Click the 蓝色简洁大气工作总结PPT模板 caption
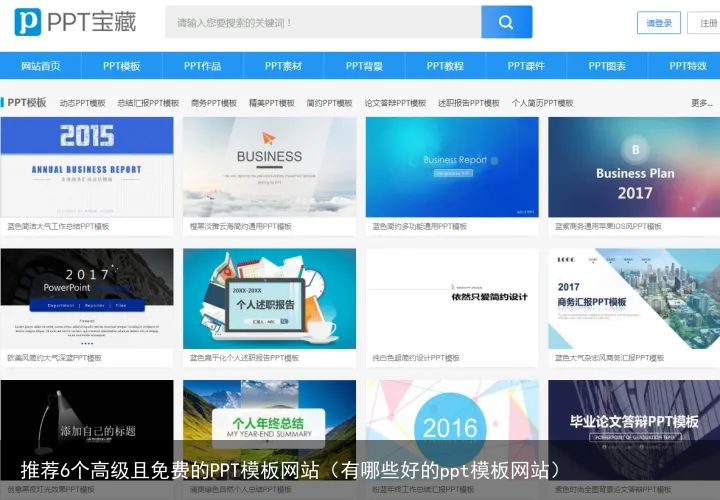Image resolution: width=720 pixels, height=500 pixels. click(58, 226)
